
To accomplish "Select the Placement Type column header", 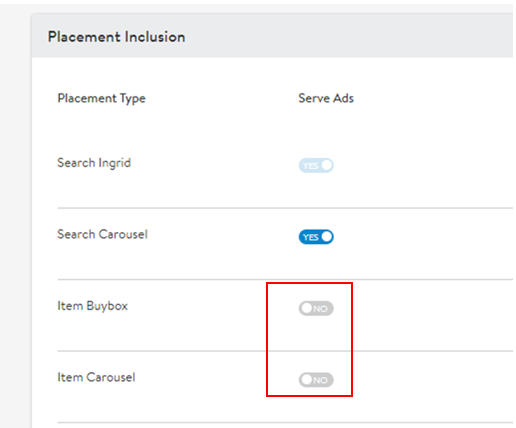I will pyautogui.click(x=101, y=98).
